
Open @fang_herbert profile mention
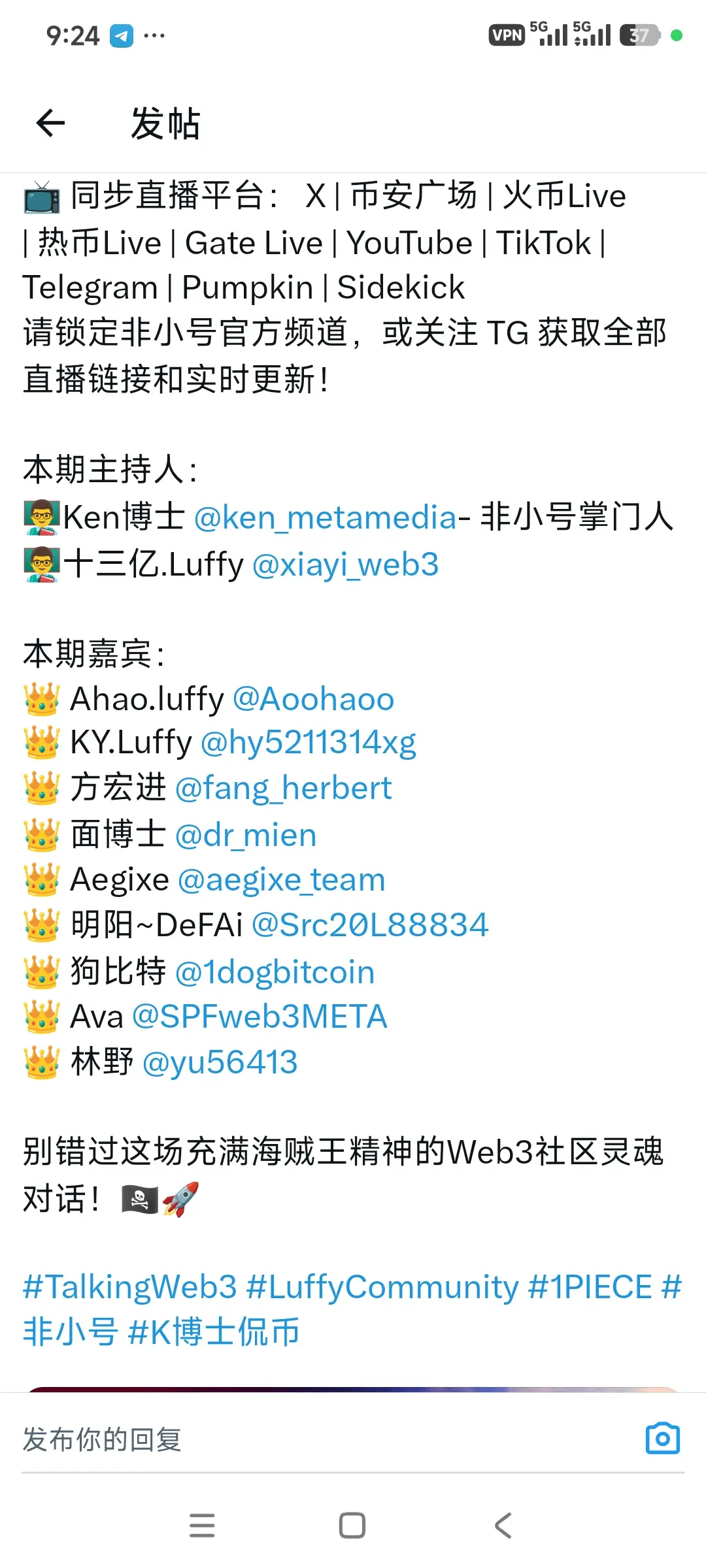284,789
